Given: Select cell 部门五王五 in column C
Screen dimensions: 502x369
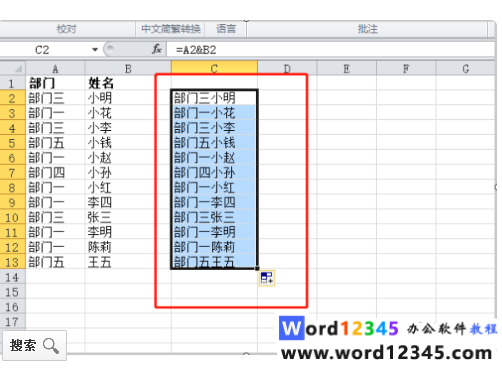Looking at the screenshot, I should point(214,262).
